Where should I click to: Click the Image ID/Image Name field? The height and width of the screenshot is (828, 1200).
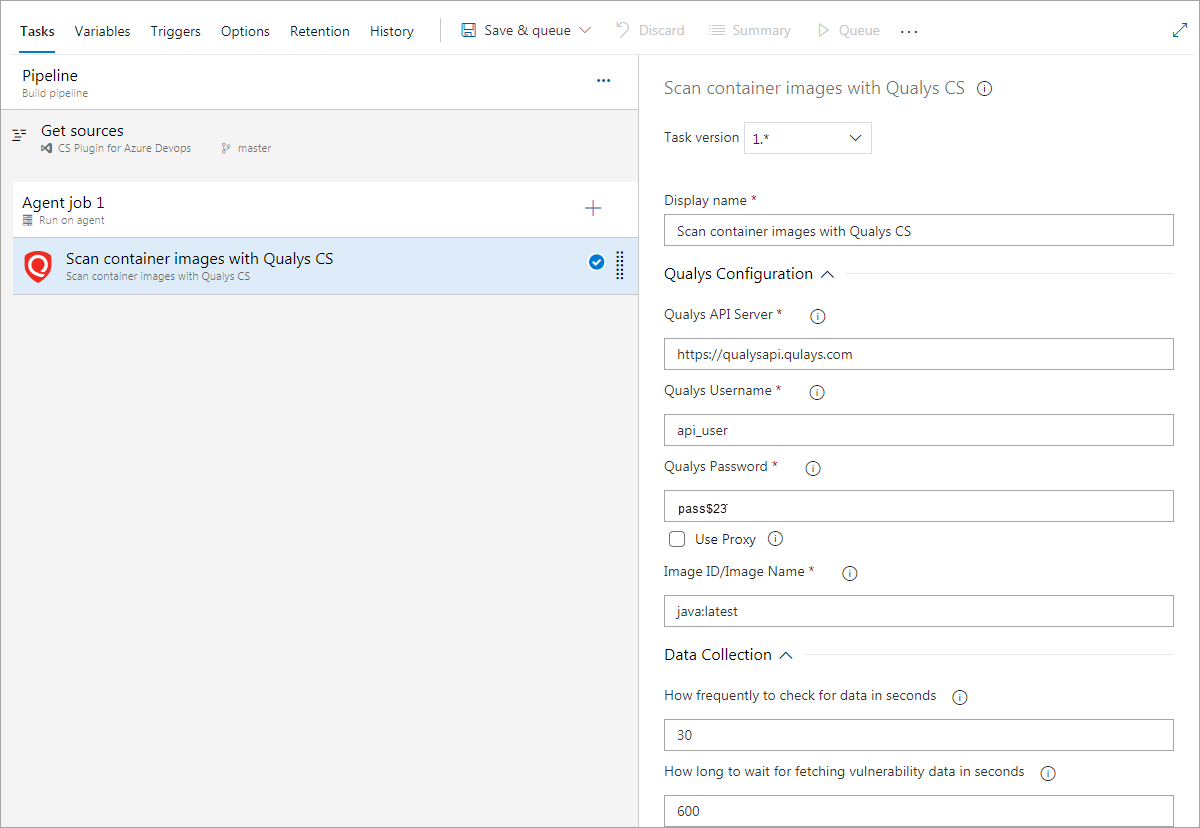tap(919, 611)
